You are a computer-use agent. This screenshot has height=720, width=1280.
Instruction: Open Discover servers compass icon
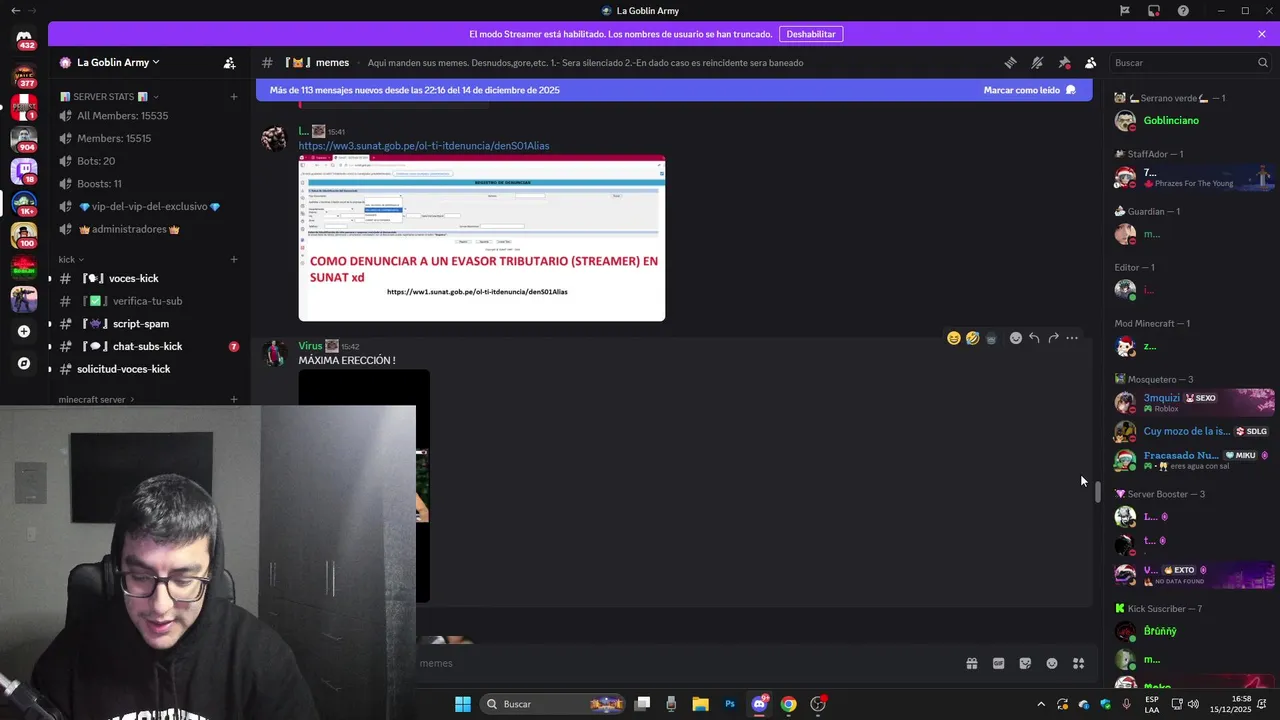point(24,363)
